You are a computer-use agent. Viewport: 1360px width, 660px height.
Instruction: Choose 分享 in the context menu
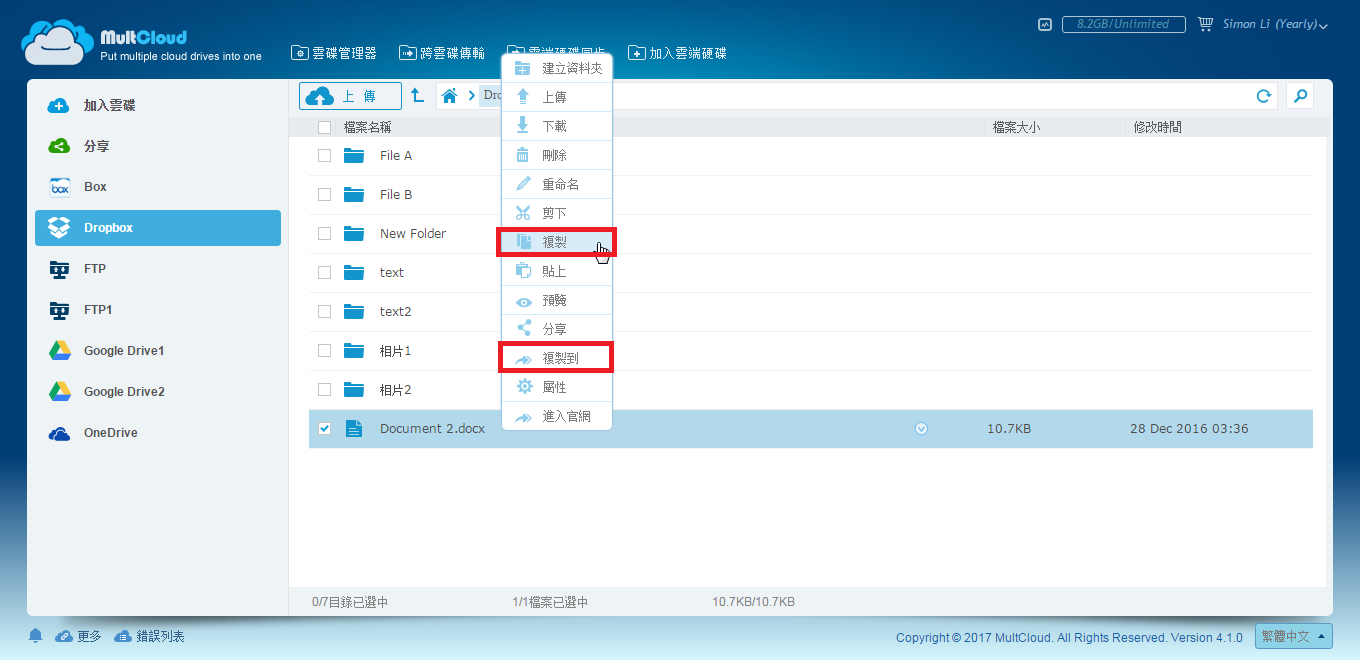pyautogui.click(x=556, y=329)
